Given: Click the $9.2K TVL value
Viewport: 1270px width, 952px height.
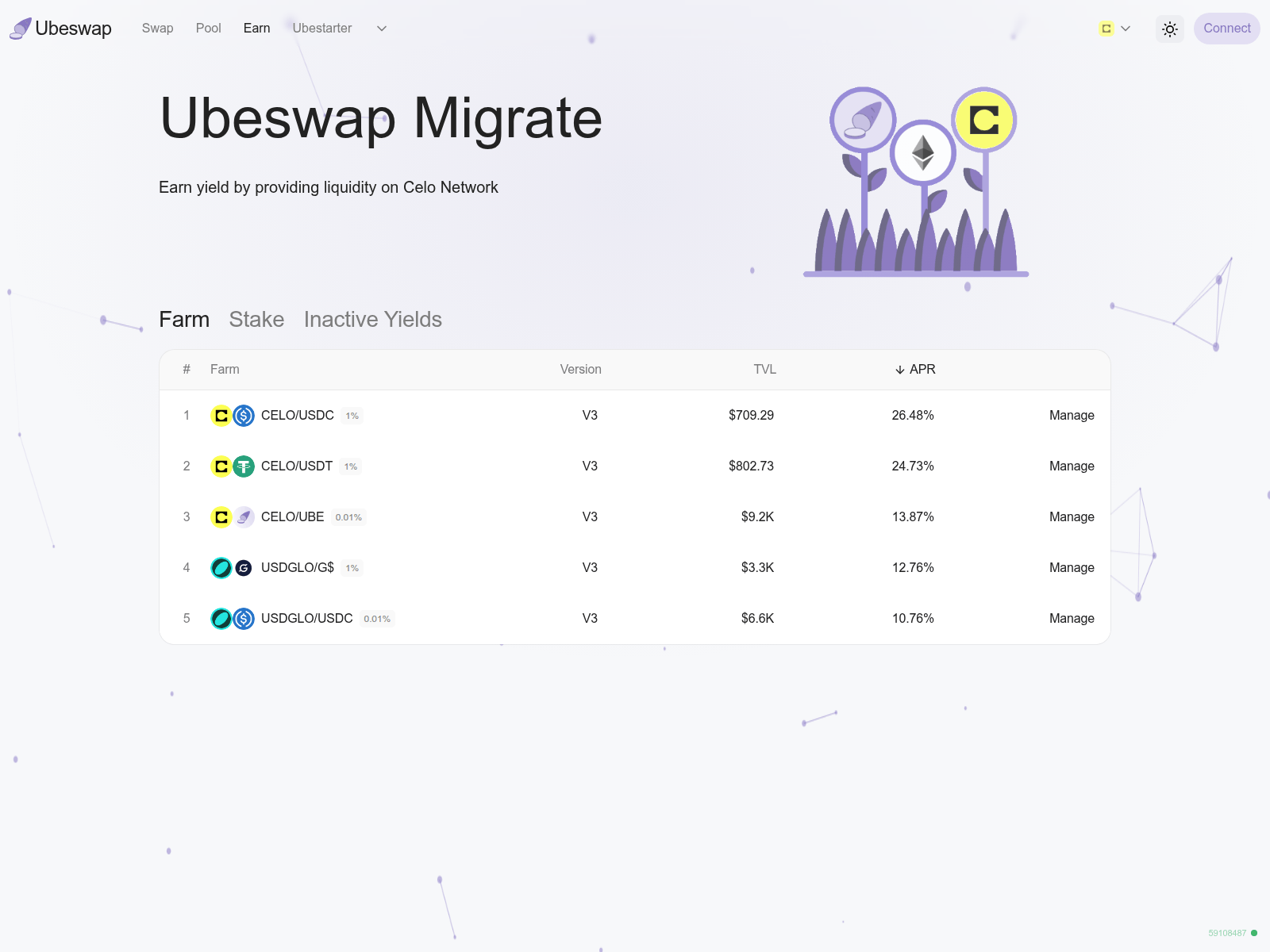Looking at the screenshot, I should point(757,516).
